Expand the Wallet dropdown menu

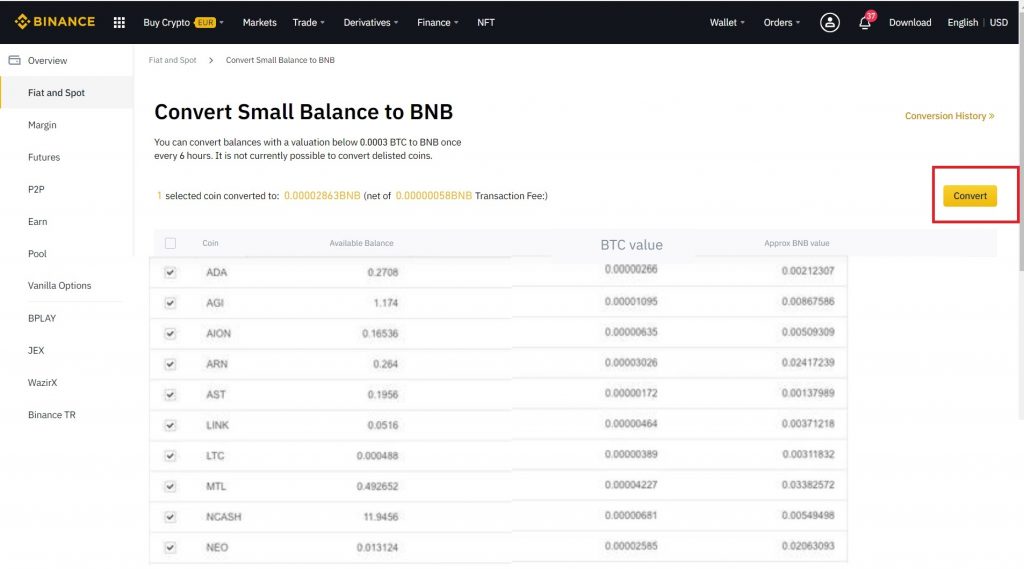727,22
